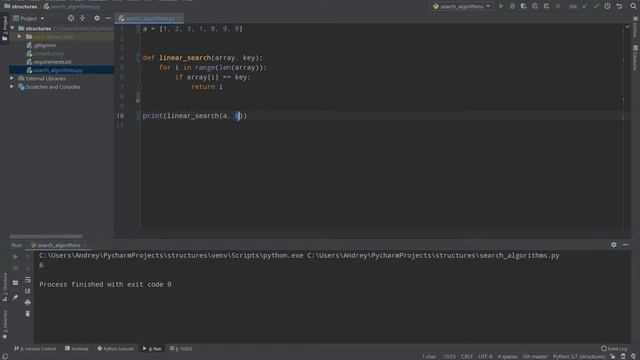Open requirements.txt in the project tree
The height and width of the screenshot is (360, 640).
pos(49,62)
